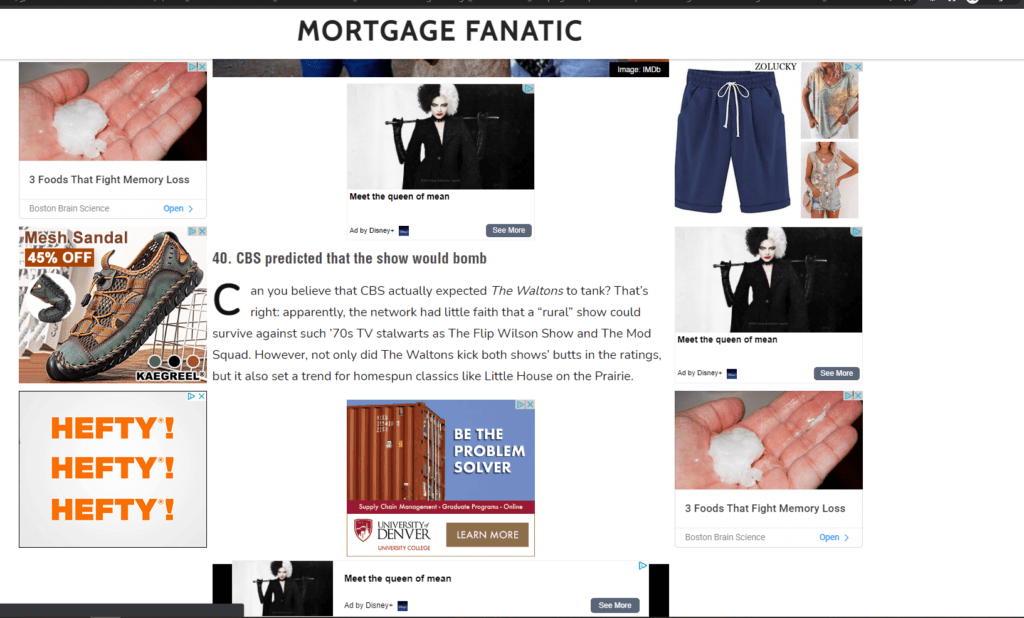Click Learn More on University of Denver ad
The height and width of the screenshot is (618, 1024).
[x=487, y=534]
